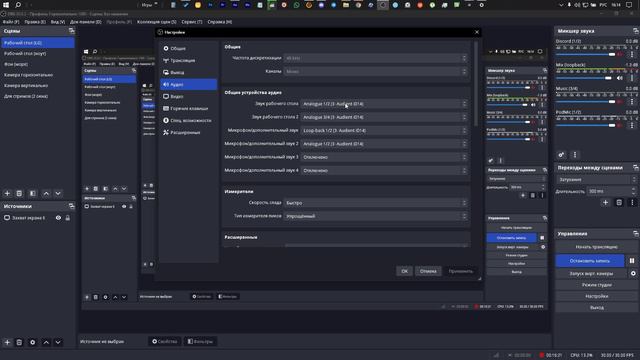The image size is (640, 360).
Task: Click Запуск вирт. камеры button
Action: 591,273
